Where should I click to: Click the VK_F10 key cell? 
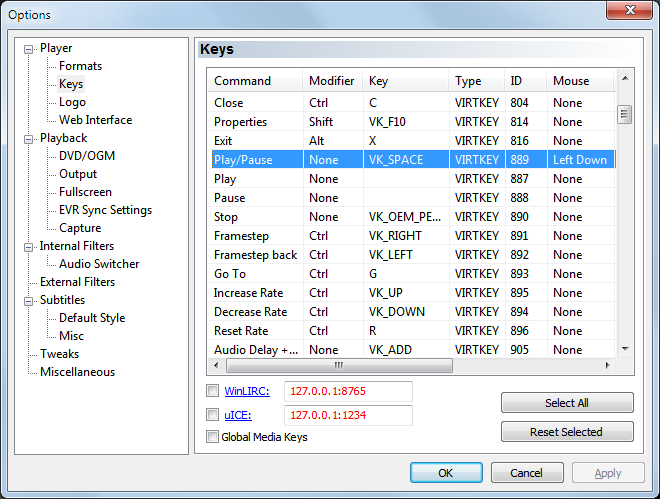[x=406, y=122]
